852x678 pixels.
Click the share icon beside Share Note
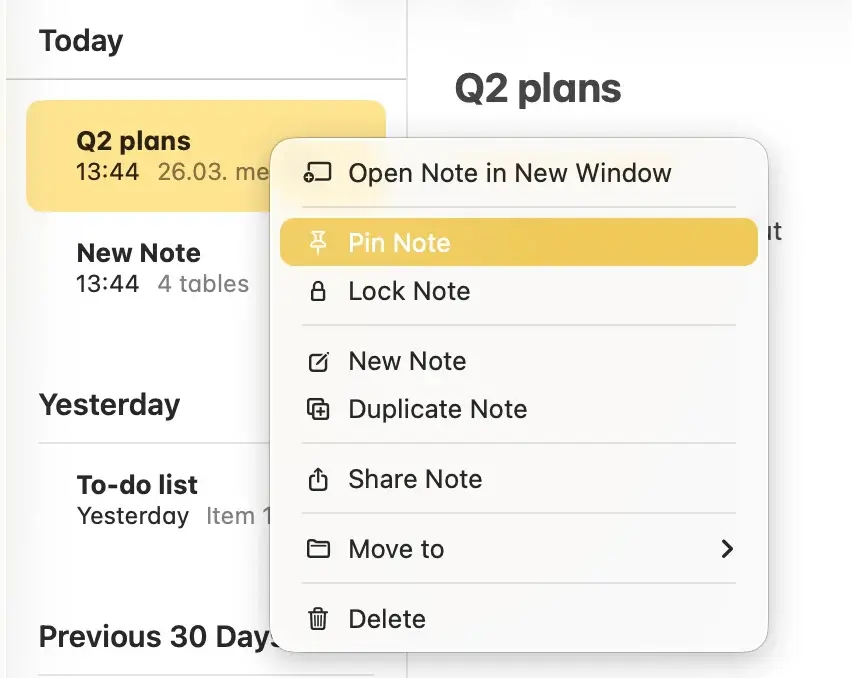pos(317,479)
